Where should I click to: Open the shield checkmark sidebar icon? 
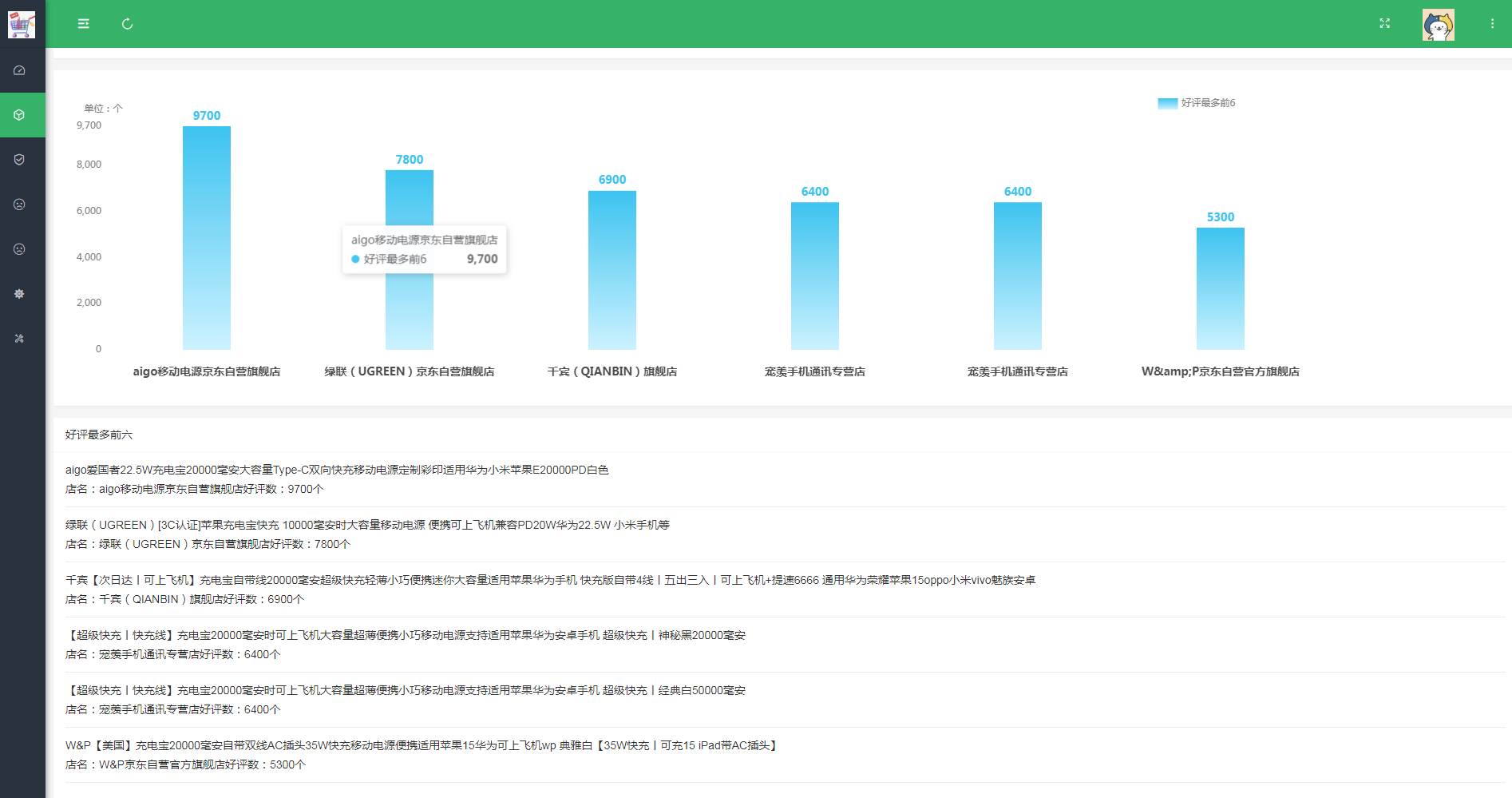click(19, 160)
